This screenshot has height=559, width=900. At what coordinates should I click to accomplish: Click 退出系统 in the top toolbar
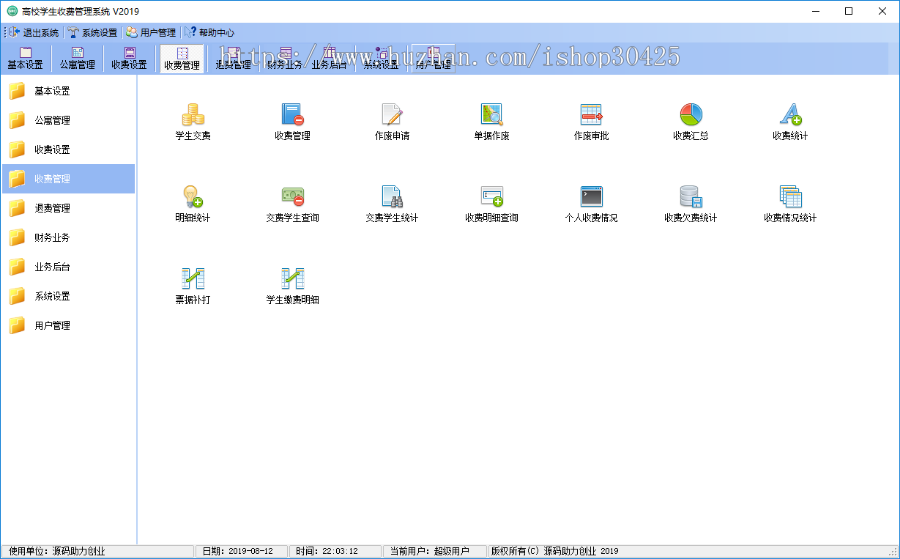(34, 33)
